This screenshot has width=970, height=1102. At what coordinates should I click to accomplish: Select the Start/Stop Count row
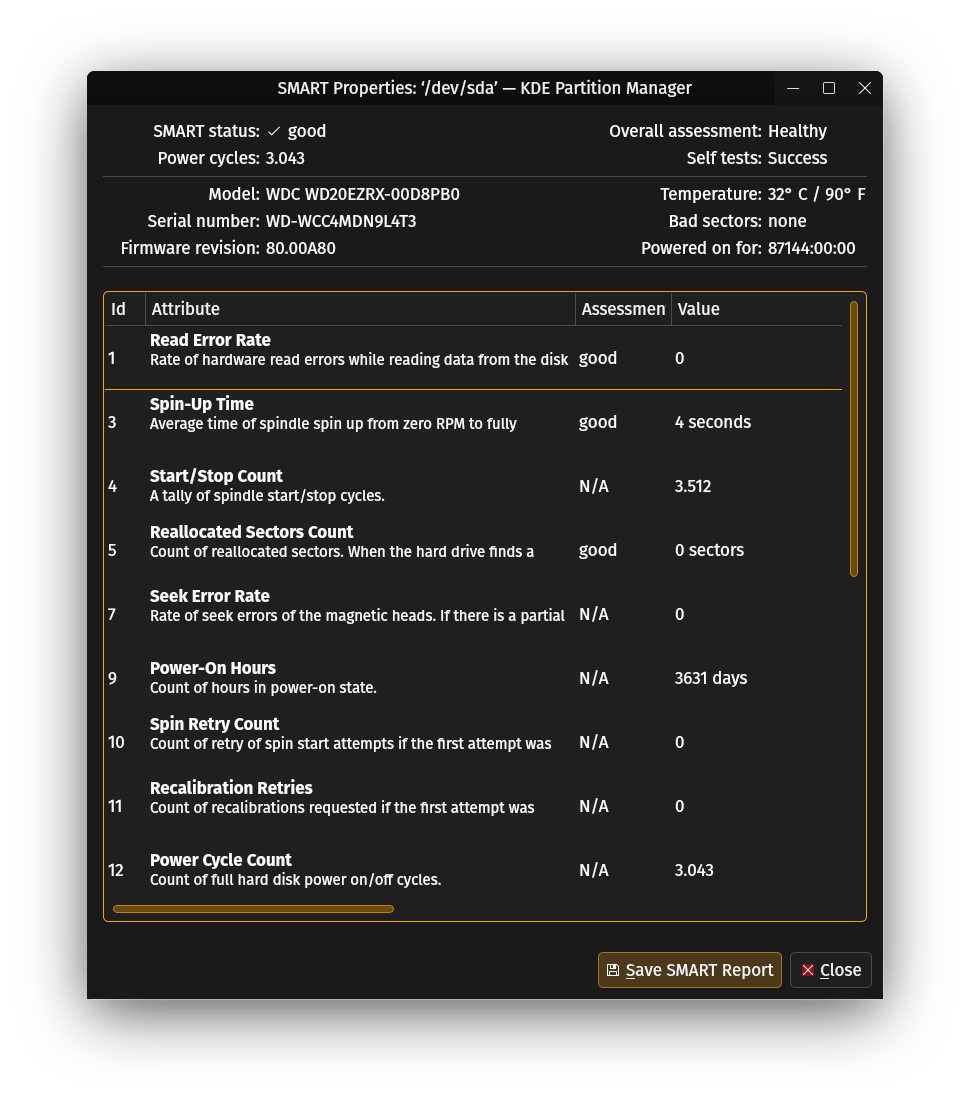(x=473, y=486)
